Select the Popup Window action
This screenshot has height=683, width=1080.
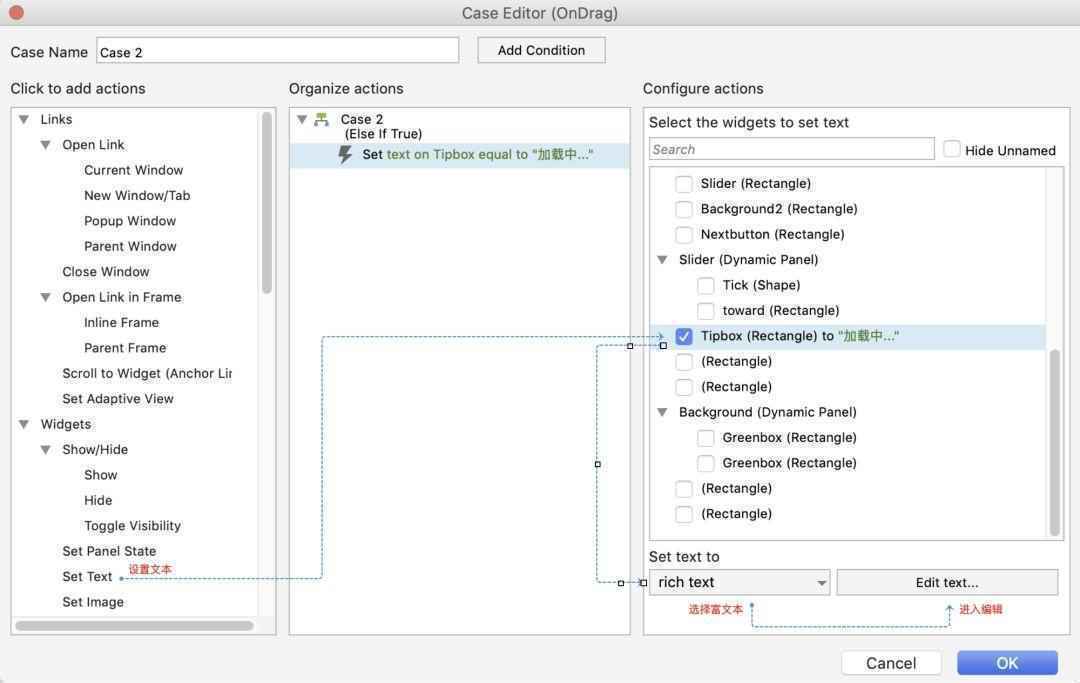click(130, 221)
